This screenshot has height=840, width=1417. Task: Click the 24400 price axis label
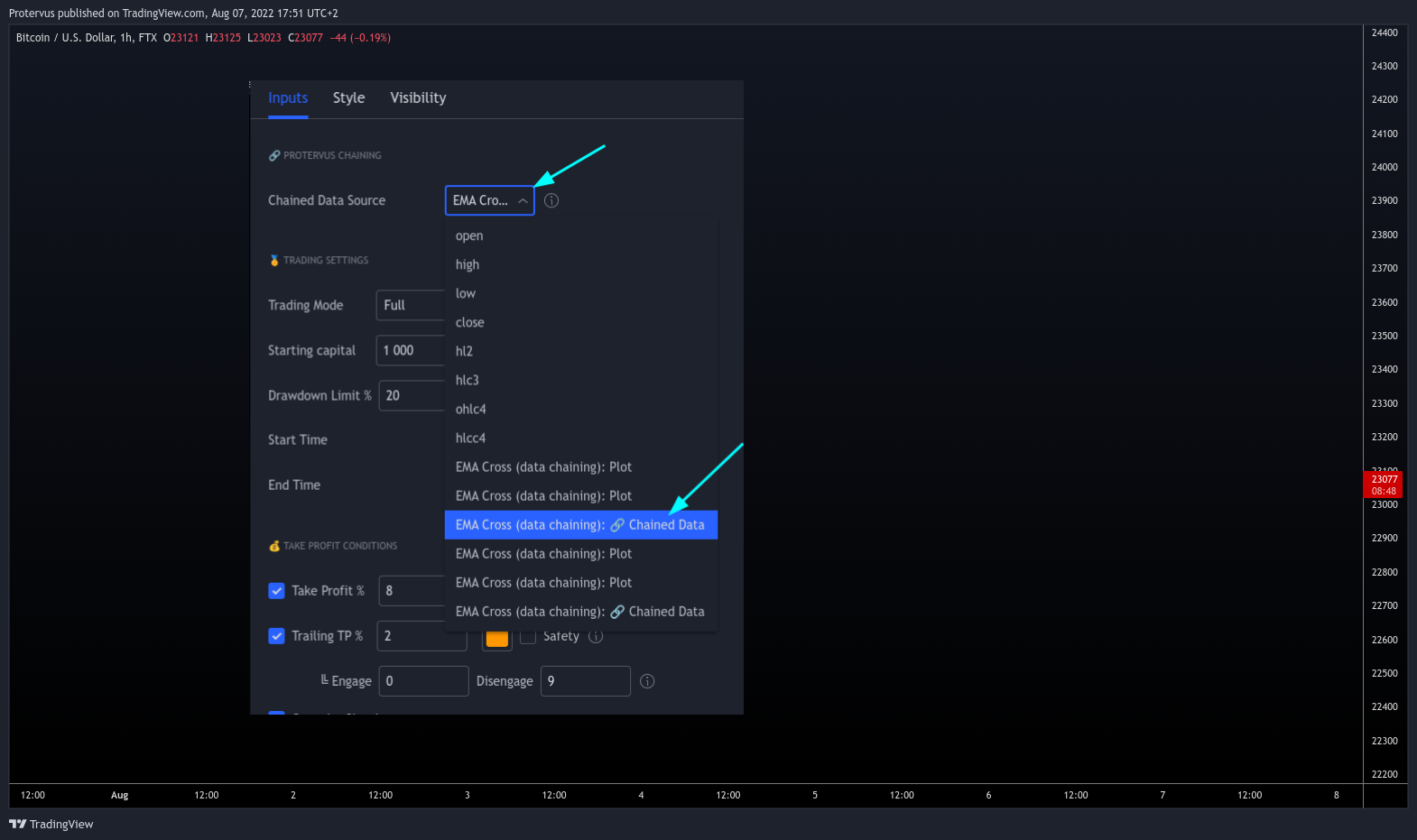[1385, 32]
